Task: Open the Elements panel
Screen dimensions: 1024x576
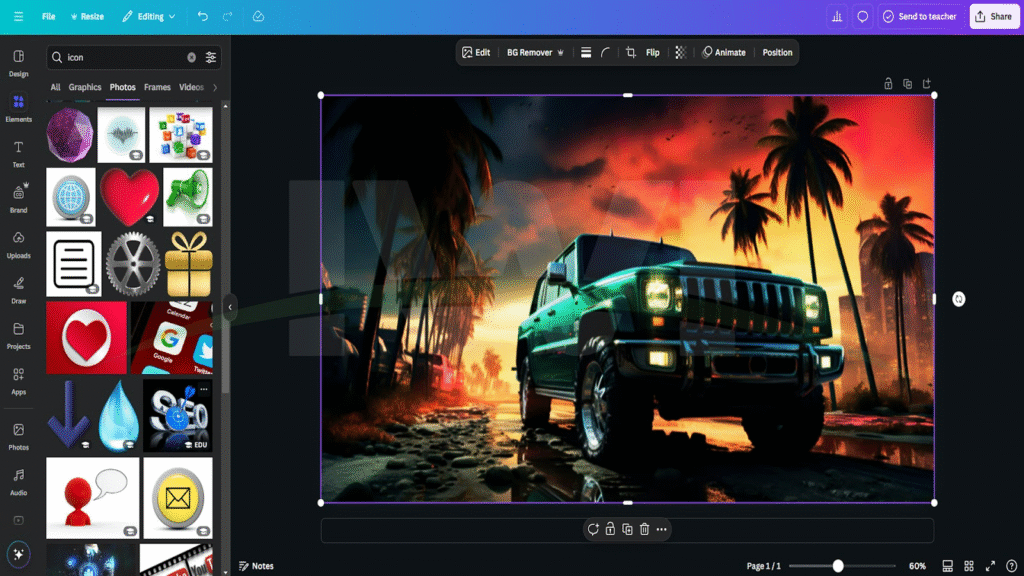Action: (x=18, y=108)
